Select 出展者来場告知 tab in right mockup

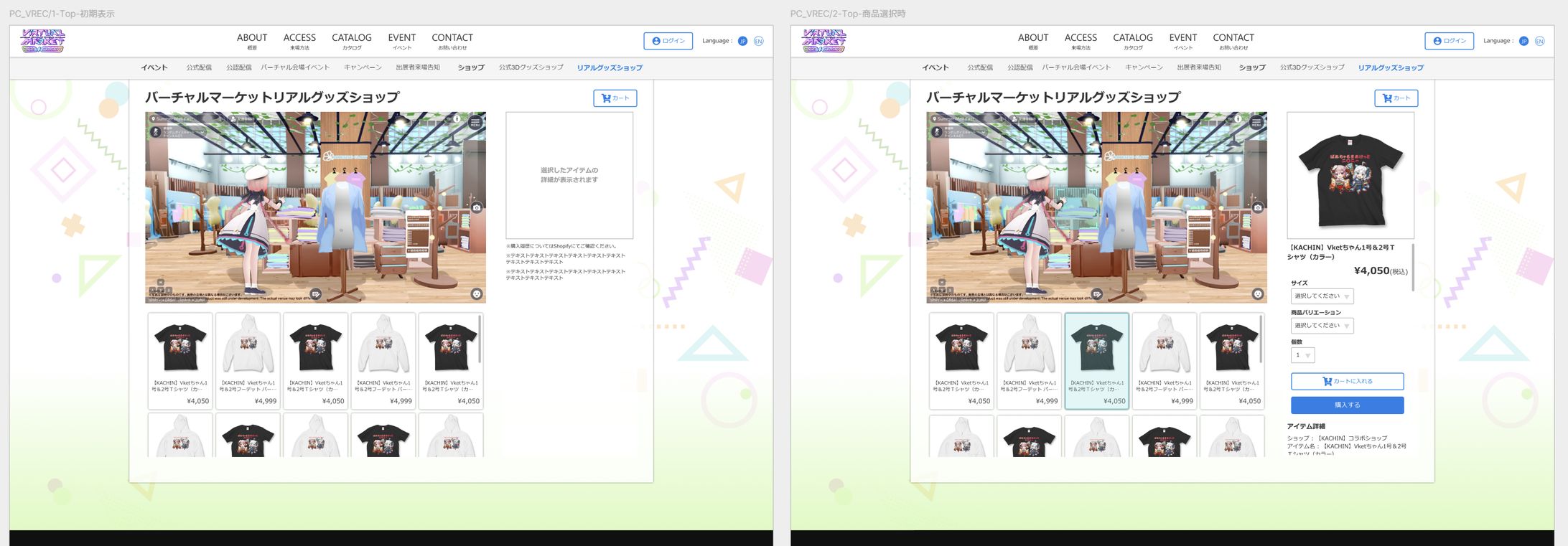click(x=1199, y=67)
